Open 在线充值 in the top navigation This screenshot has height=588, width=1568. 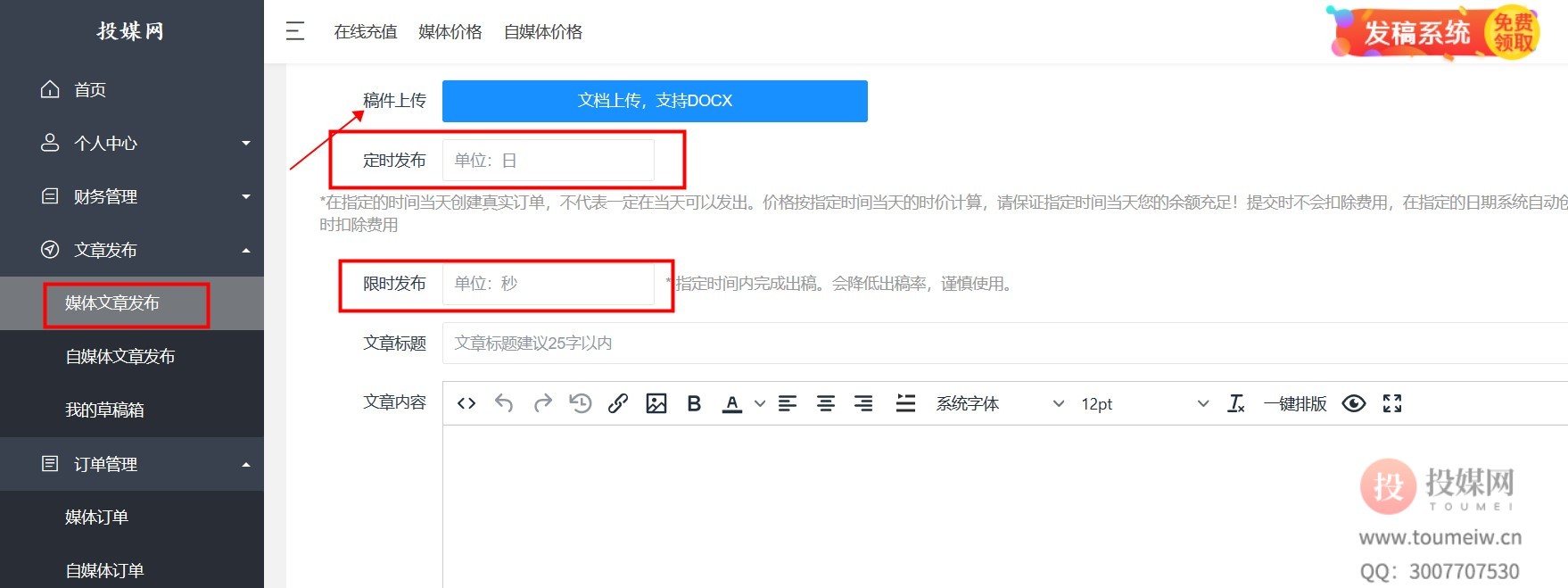pos(365,32)
